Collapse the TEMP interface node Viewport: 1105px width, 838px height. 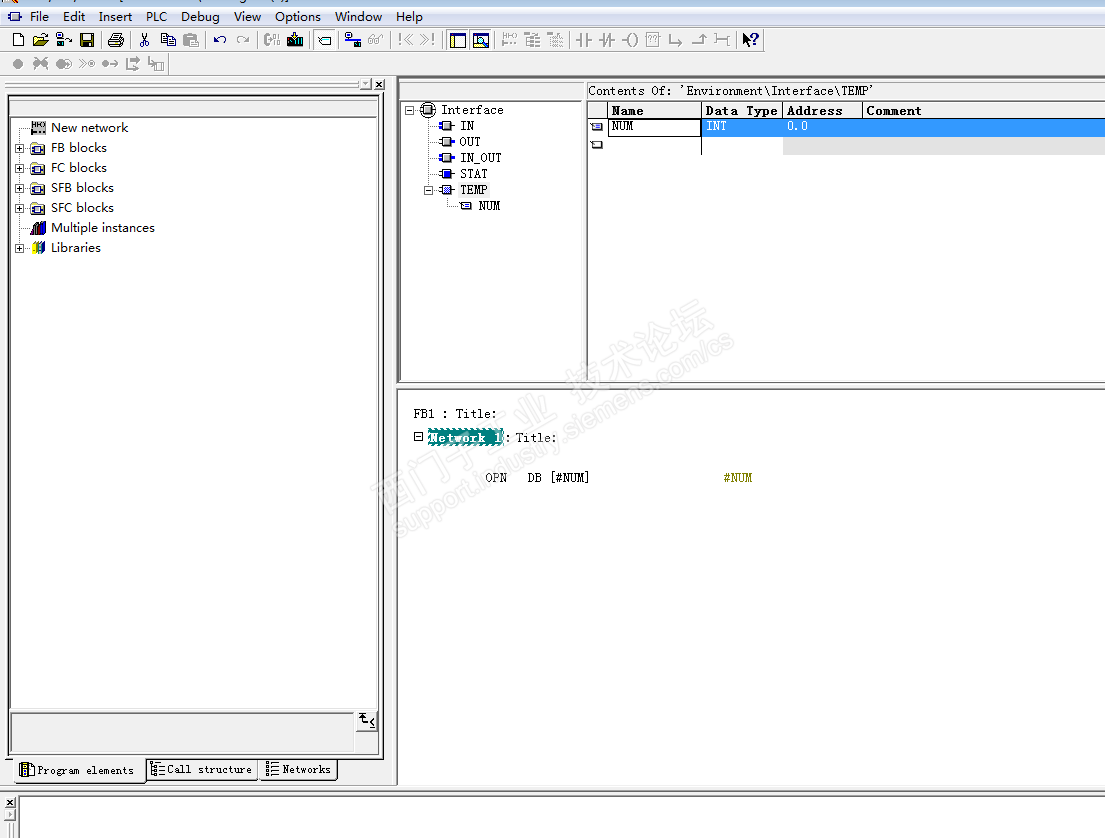tap(428, 190)
